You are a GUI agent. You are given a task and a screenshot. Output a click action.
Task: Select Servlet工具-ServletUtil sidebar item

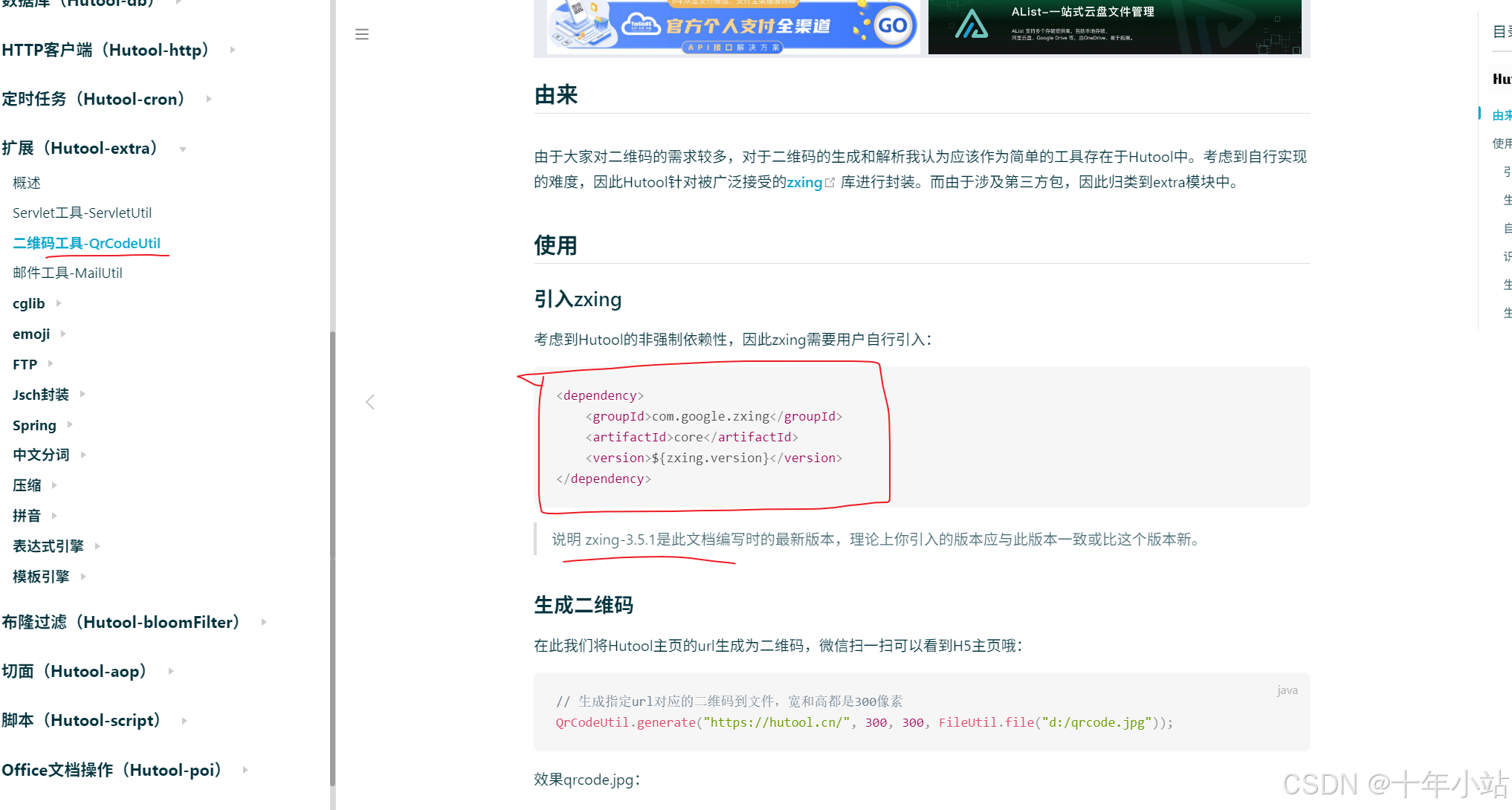coord(82,213)
